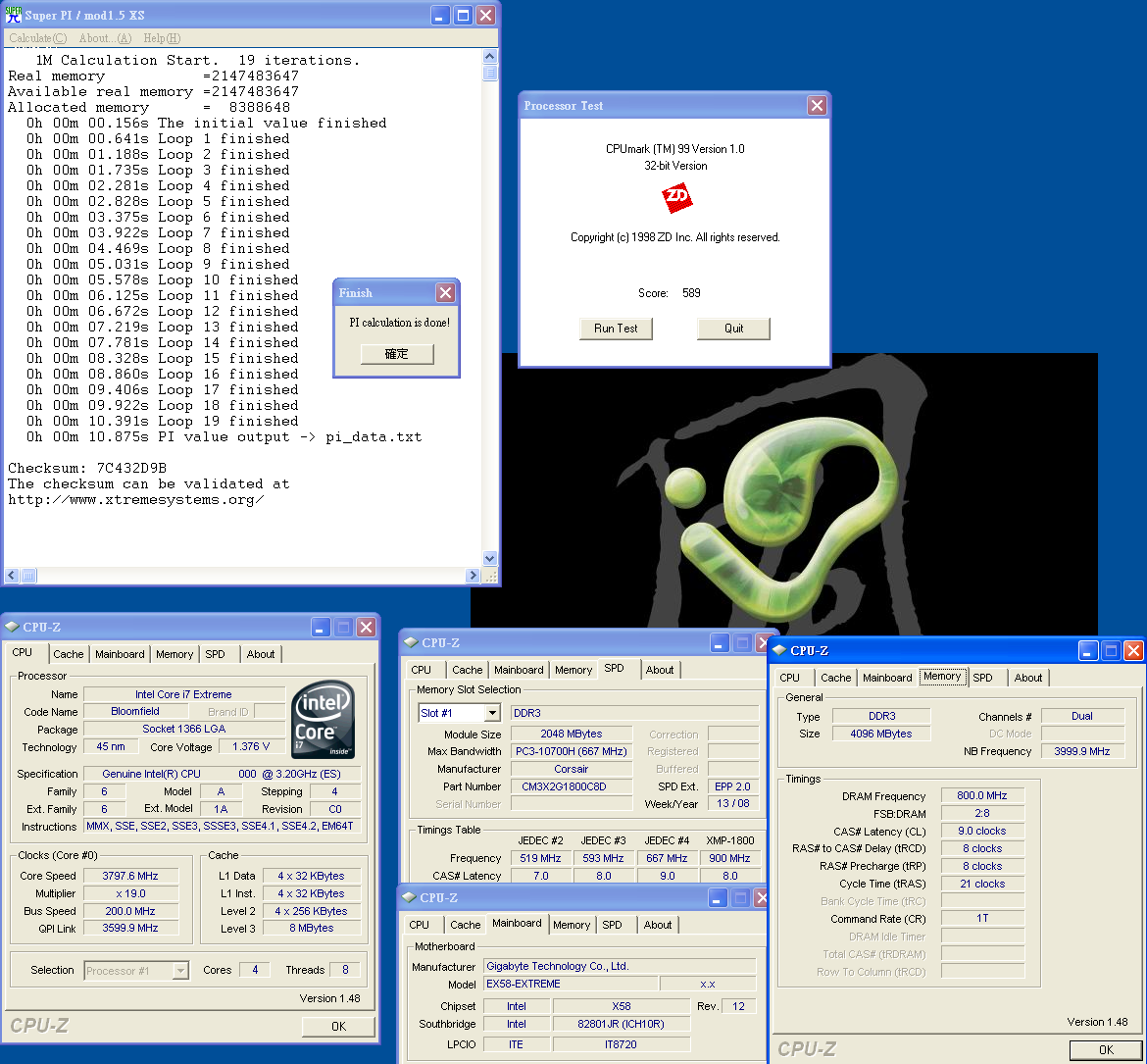This screenshot has width=1147, height=1064.
Task: Open the Help menu in Super PI
Action: coord(162,38)
